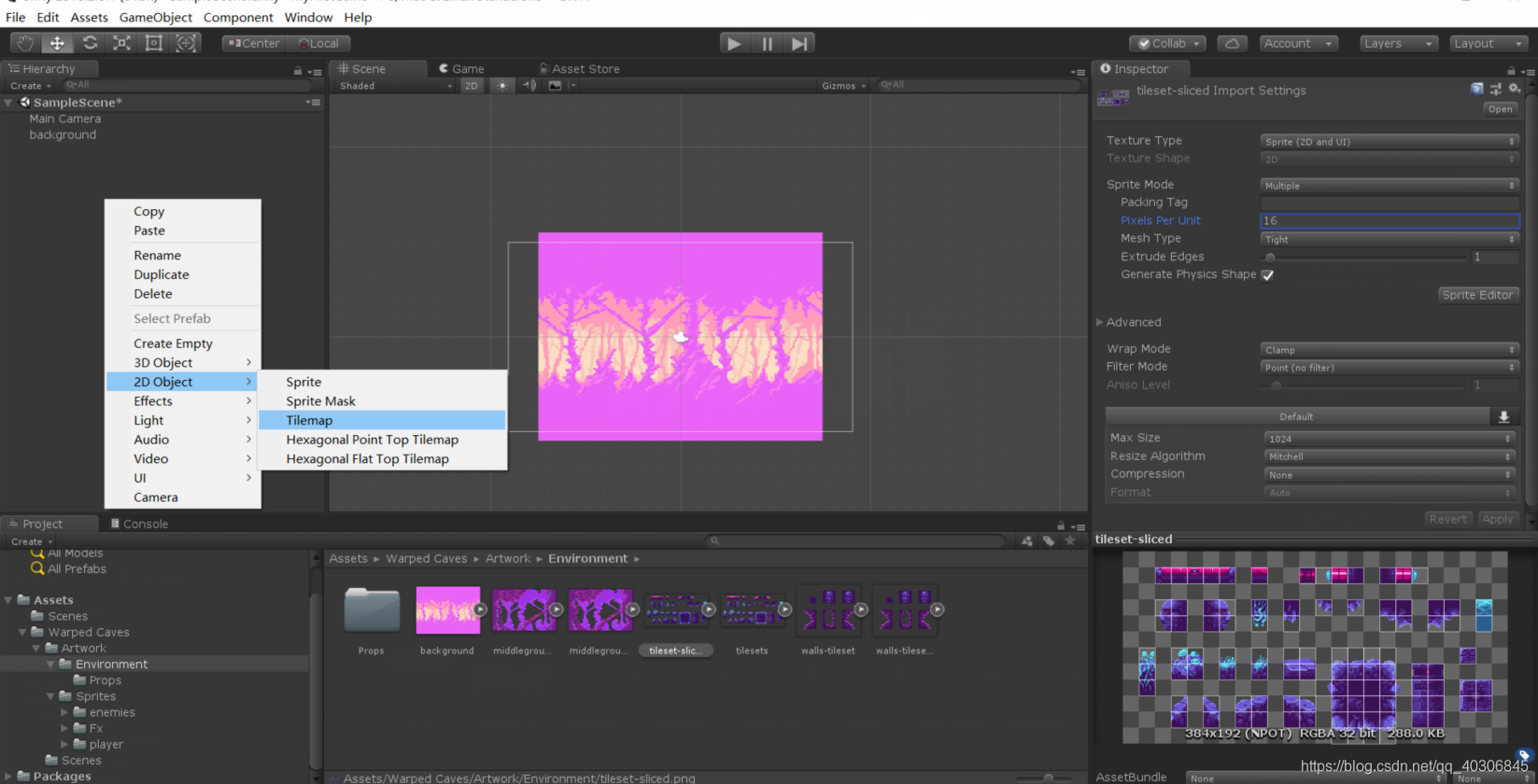Select the Scale tool
The width and height of the screenshot is (1538, 784).
pyautogui.click(x=122, y=43)
